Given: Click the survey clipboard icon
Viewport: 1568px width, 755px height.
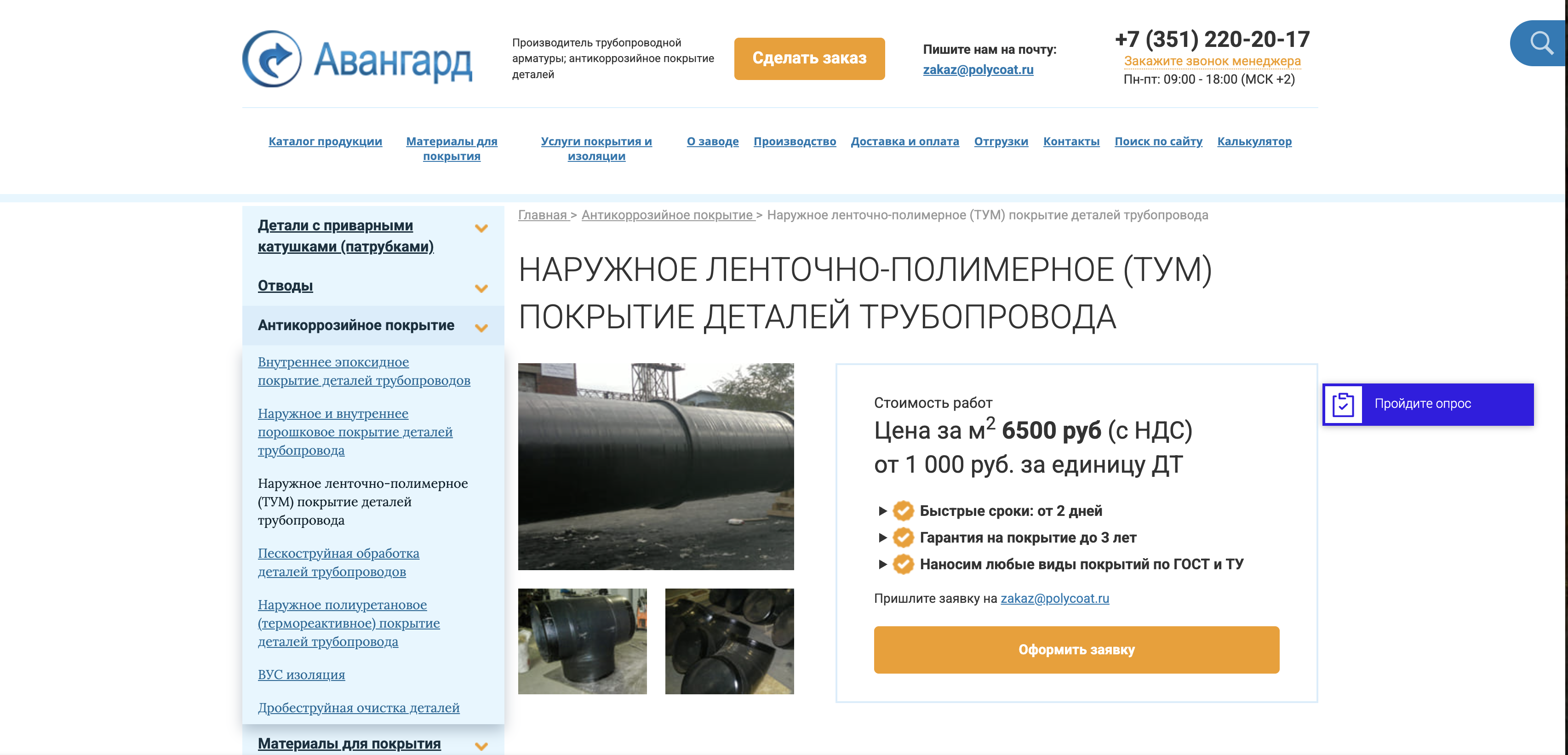Looking at the screenshot, I should (1343, 404).
